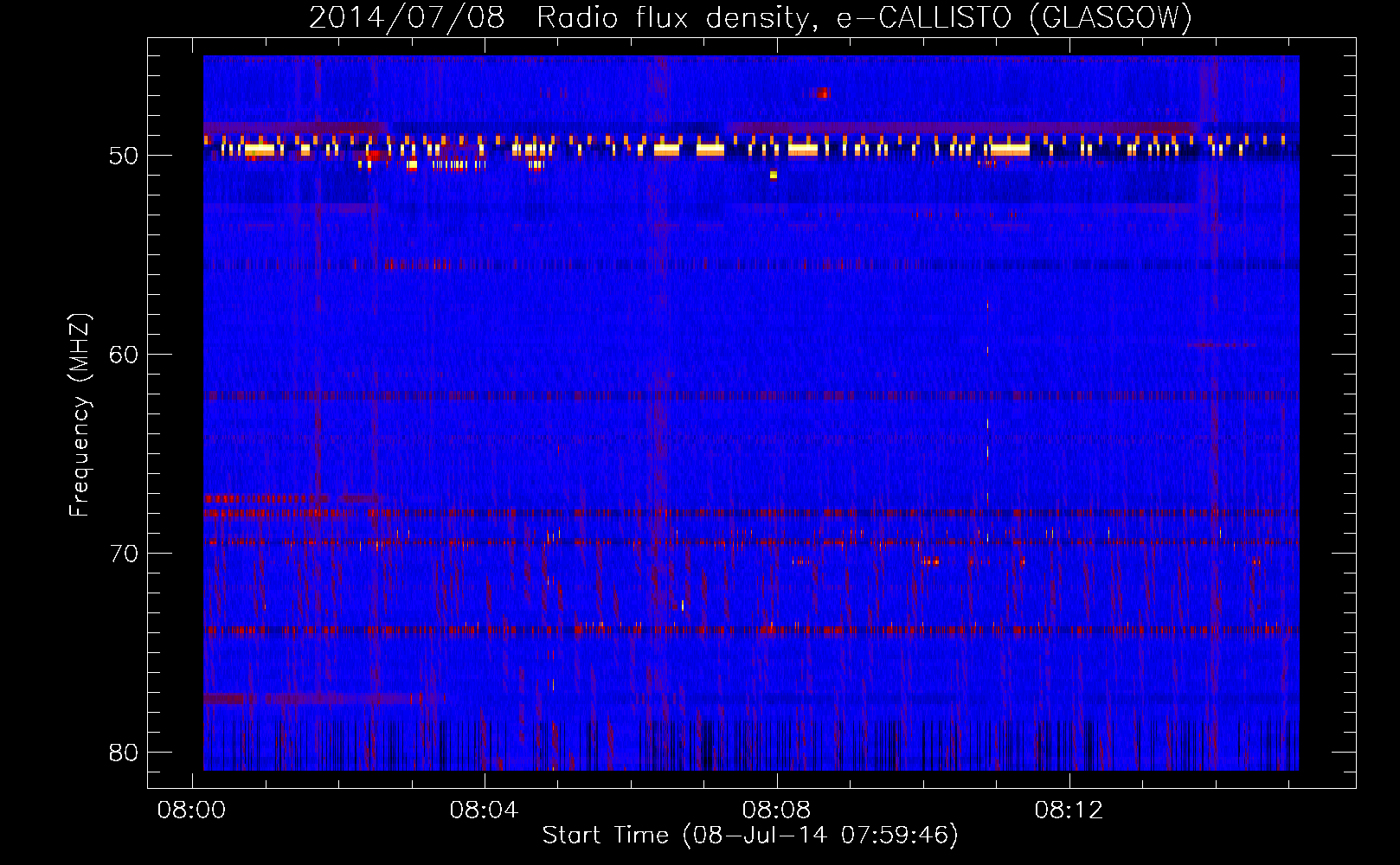Click the "Start Time (08-Jul-14 07:59:46)" x-axis label
This screenshot has height=865, width=1400.
click(750, 836)
